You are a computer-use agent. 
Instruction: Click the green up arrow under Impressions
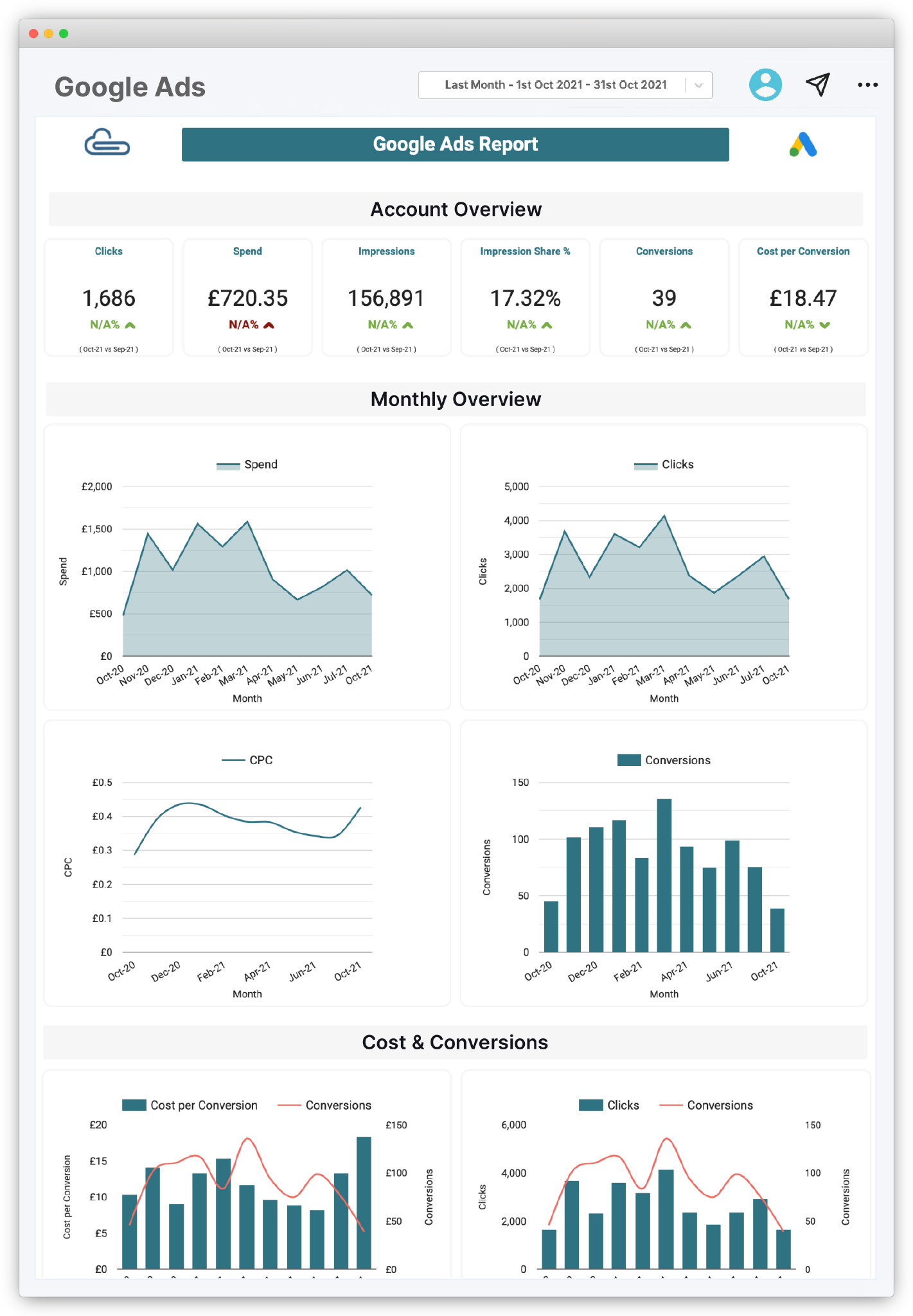407,325
